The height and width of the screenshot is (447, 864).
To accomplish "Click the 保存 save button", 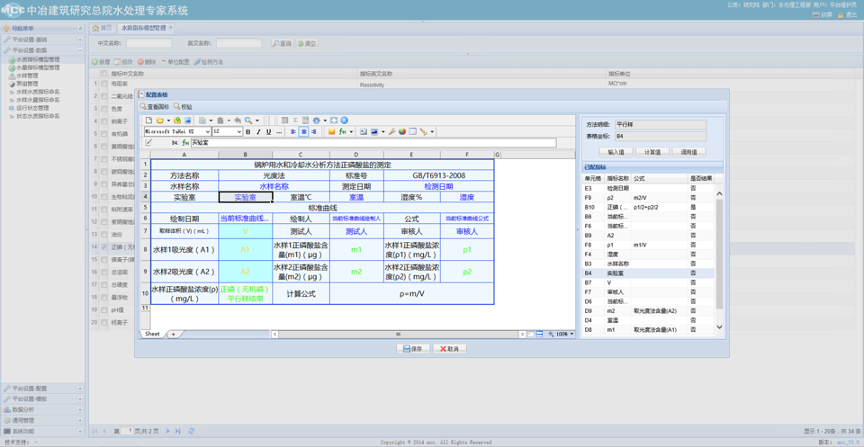I will 414,349.
